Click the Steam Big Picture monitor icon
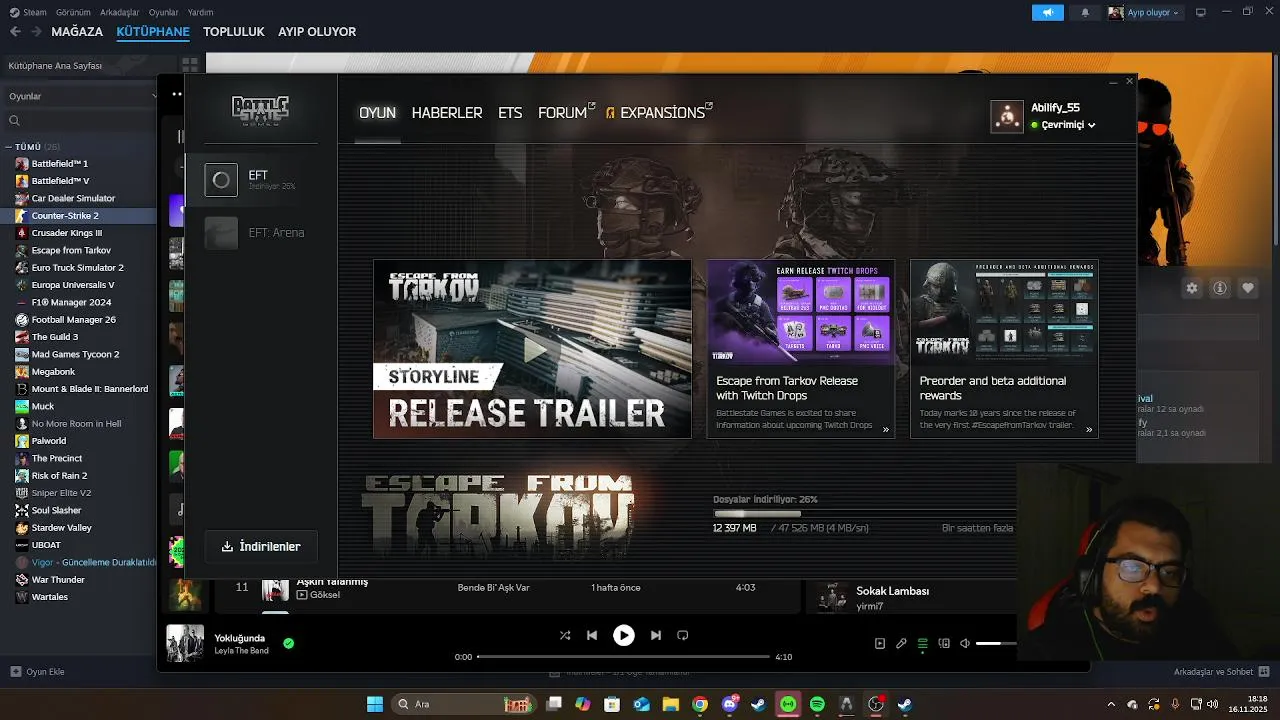1280x720 pixels. pyautogui.click(x=1201, y=12)
